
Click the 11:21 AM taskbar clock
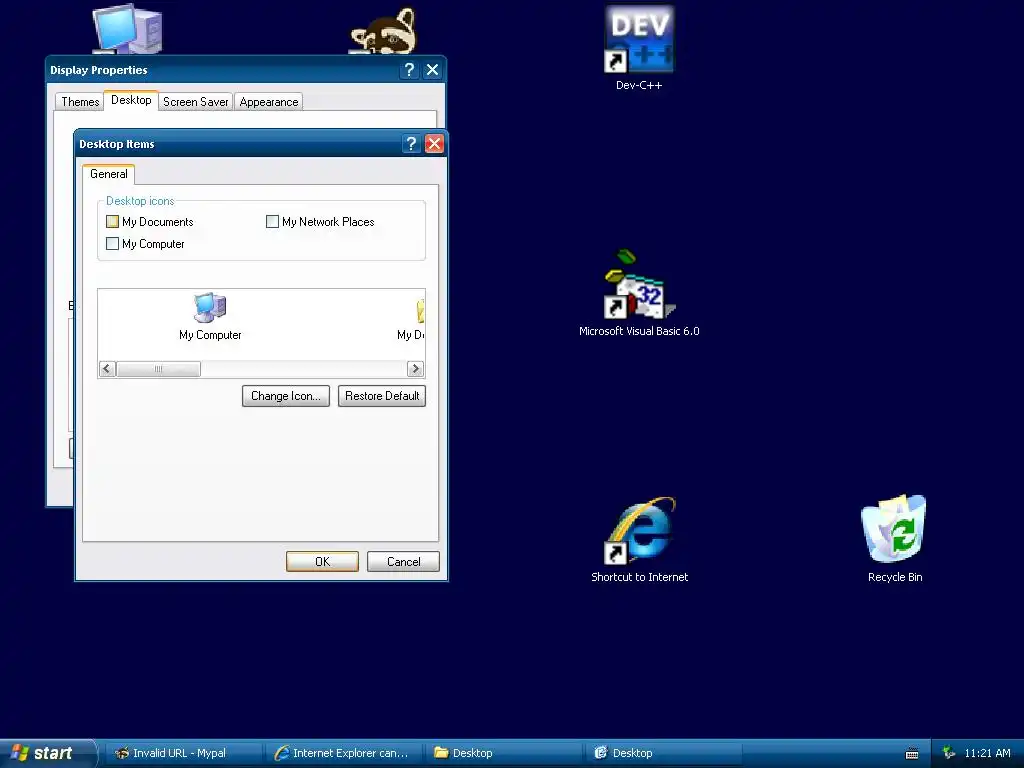click(987, 754)
